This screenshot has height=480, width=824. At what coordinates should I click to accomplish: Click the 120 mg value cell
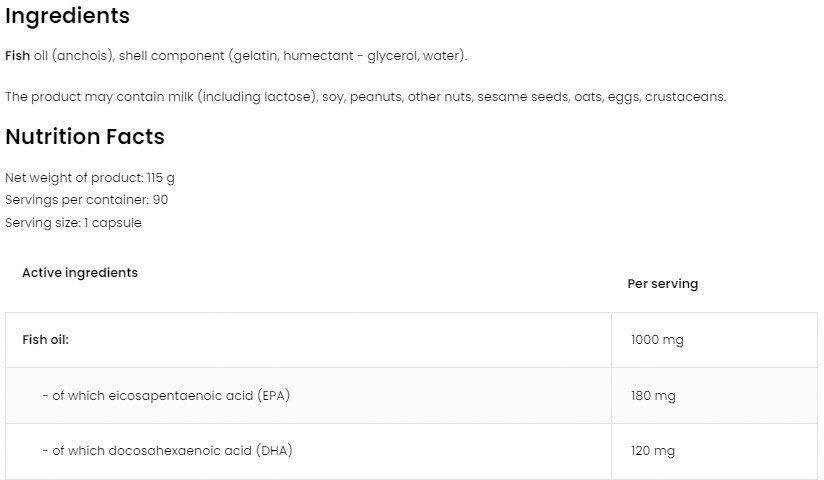[x=653, y=452]
